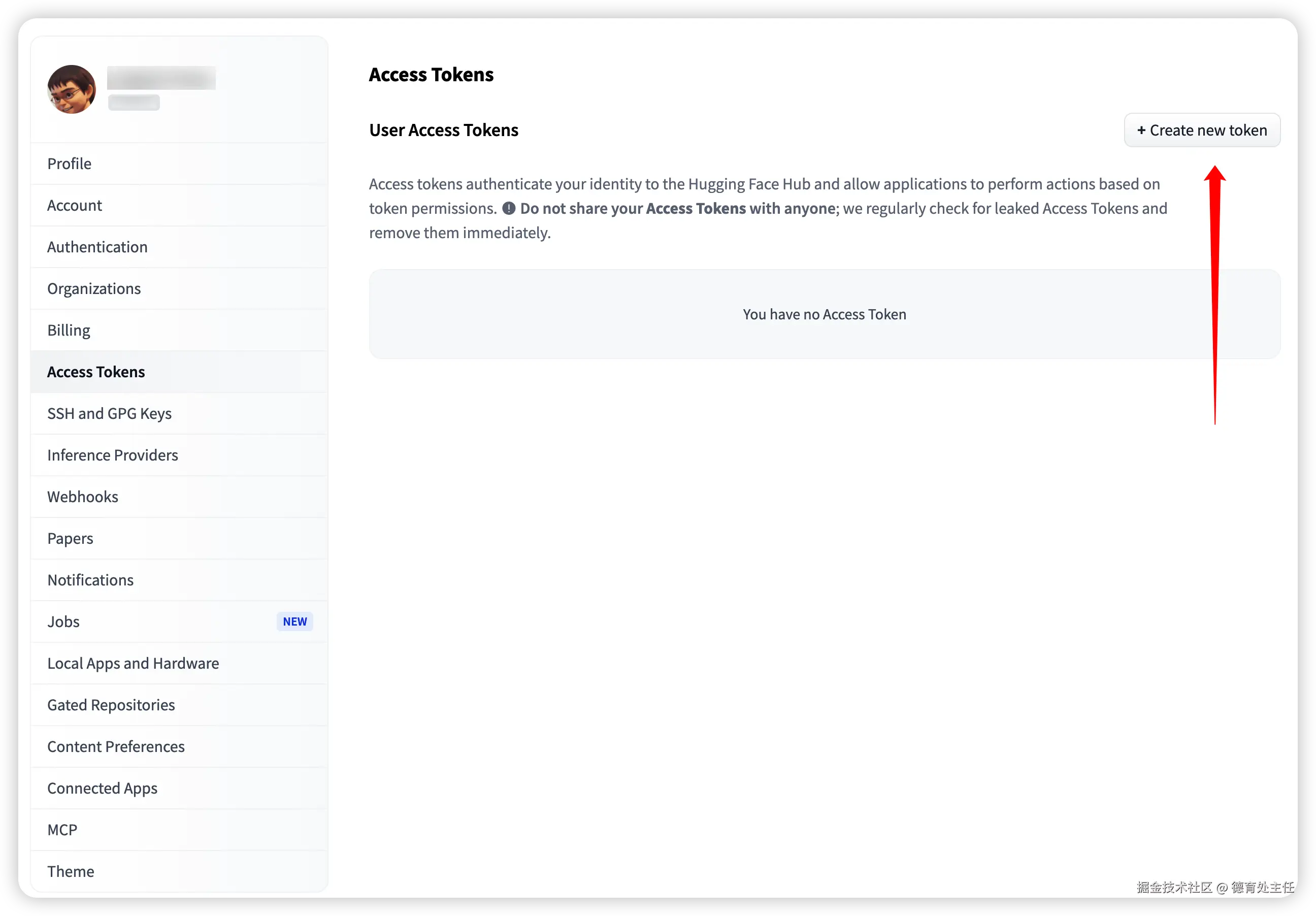Open the Authentication section

click(x=97, y=247)
